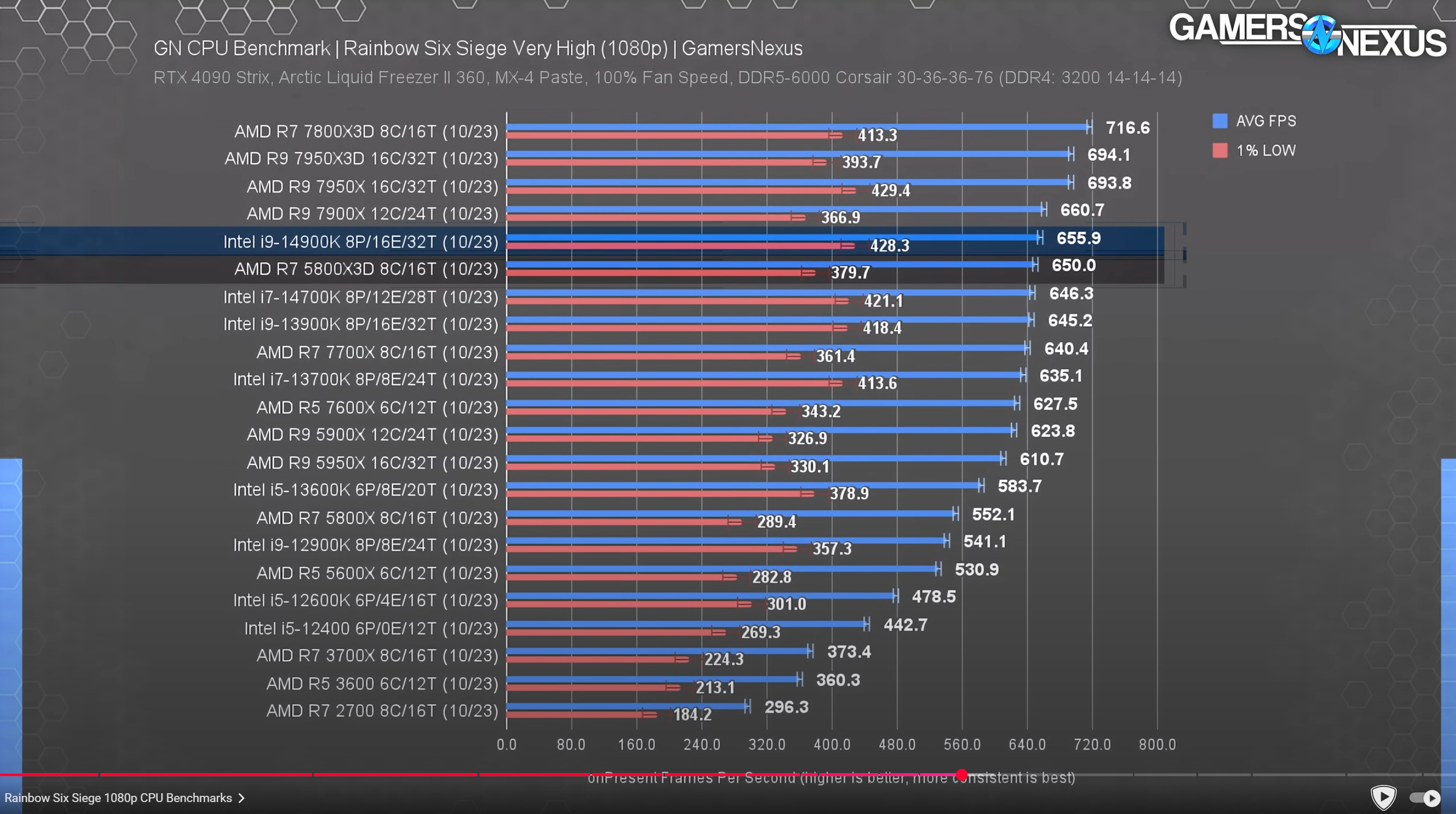1456x814 pixels.
Task: Click the subtitle starting 'RTX 4090 Strix'
Action: coord(667,77)
